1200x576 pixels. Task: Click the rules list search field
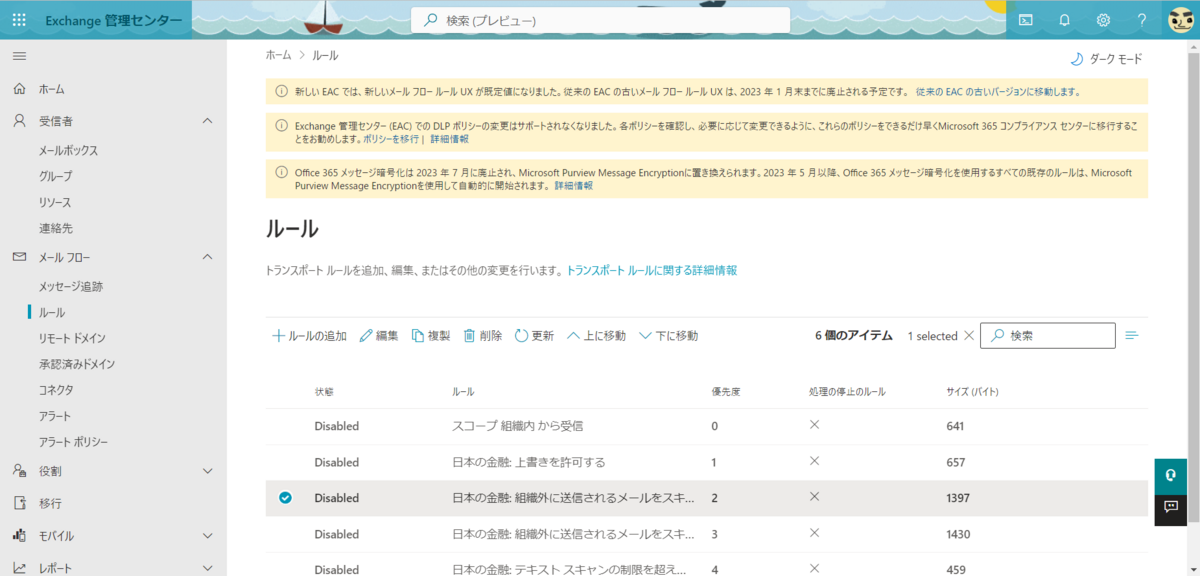pyautogui.click(x=1048, y=336)
